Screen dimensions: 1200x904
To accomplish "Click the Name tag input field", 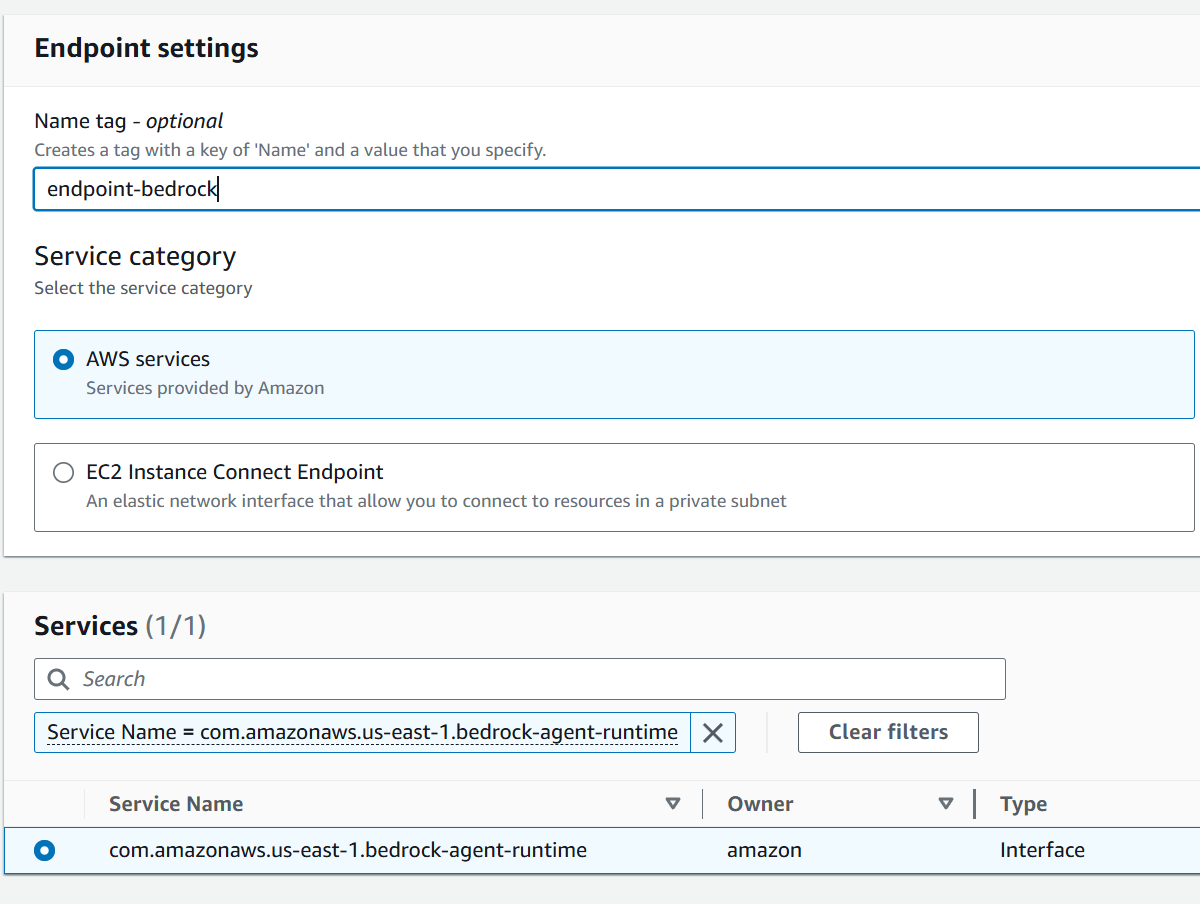I will coord(600,189).
